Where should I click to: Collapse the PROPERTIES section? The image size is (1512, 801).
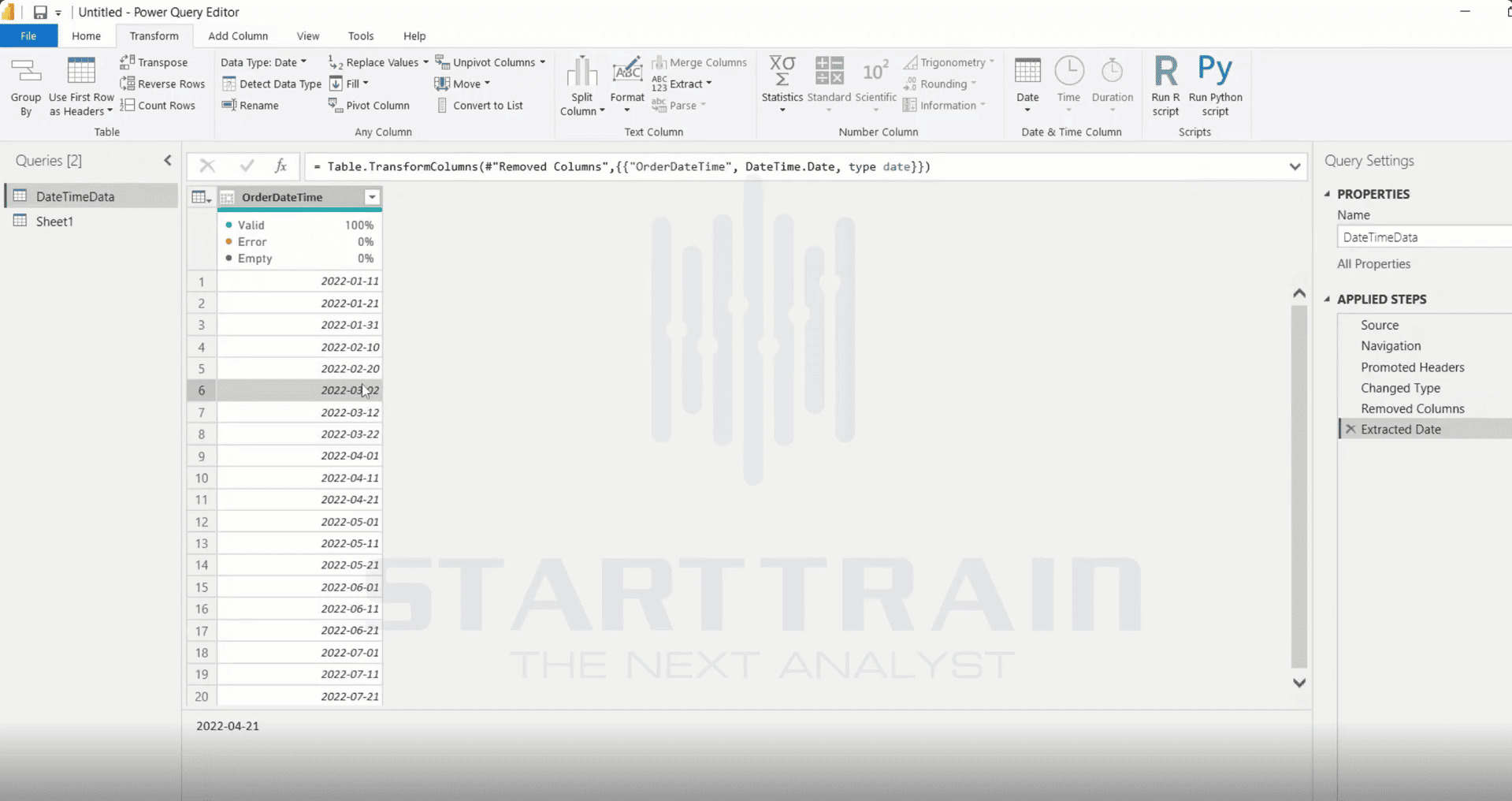coord(1328,194)
